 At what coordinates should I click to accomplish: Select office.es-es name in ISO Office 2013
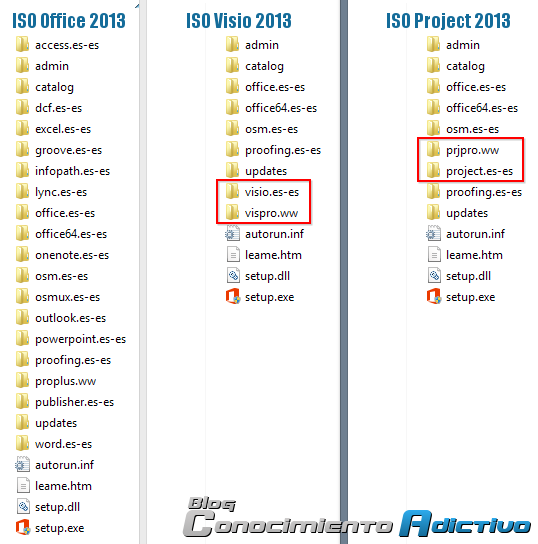[x=65, y=213]
